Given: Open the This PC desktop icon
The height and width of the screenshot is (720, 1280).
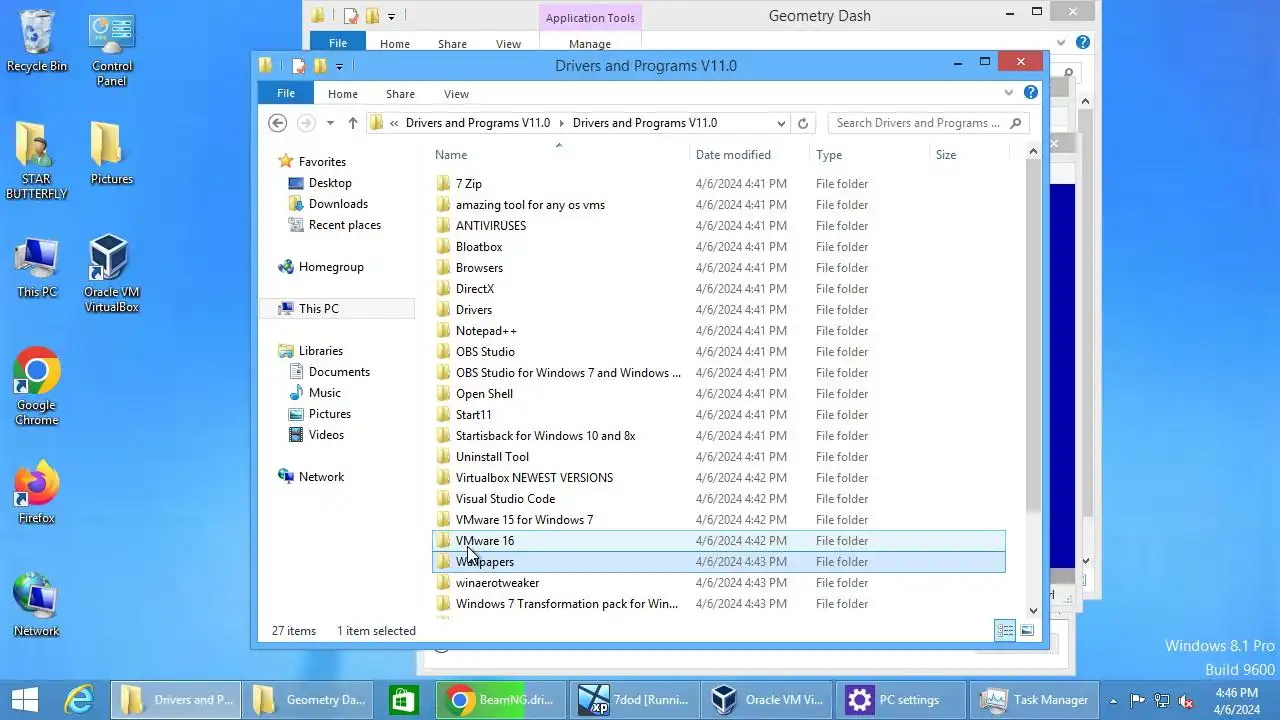Looking at the screenshot, I should click(37, 266).
